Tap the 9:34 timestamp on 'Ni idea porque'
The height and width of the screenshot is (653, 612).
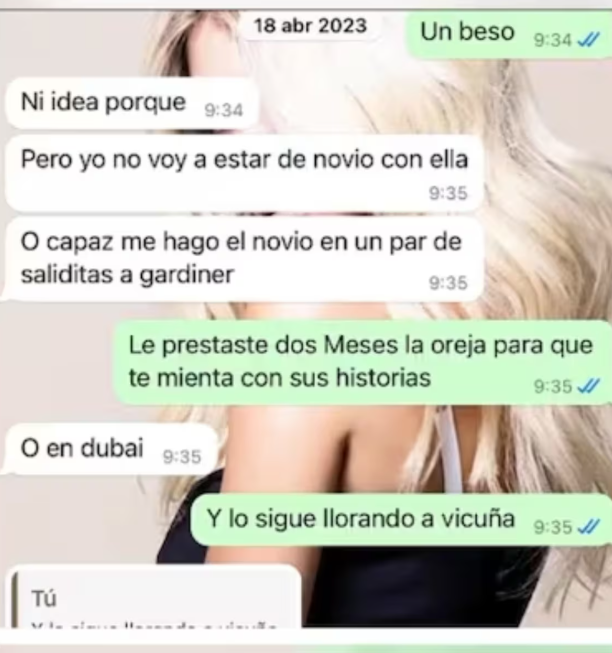tap(224, 111)
